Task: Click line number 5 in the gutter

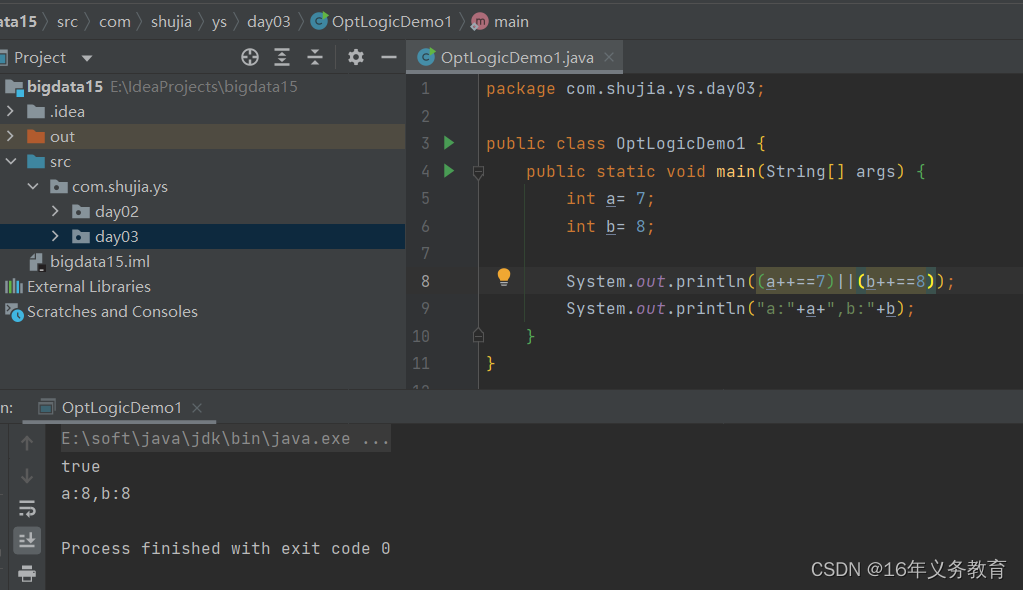Action: point(425,198)
